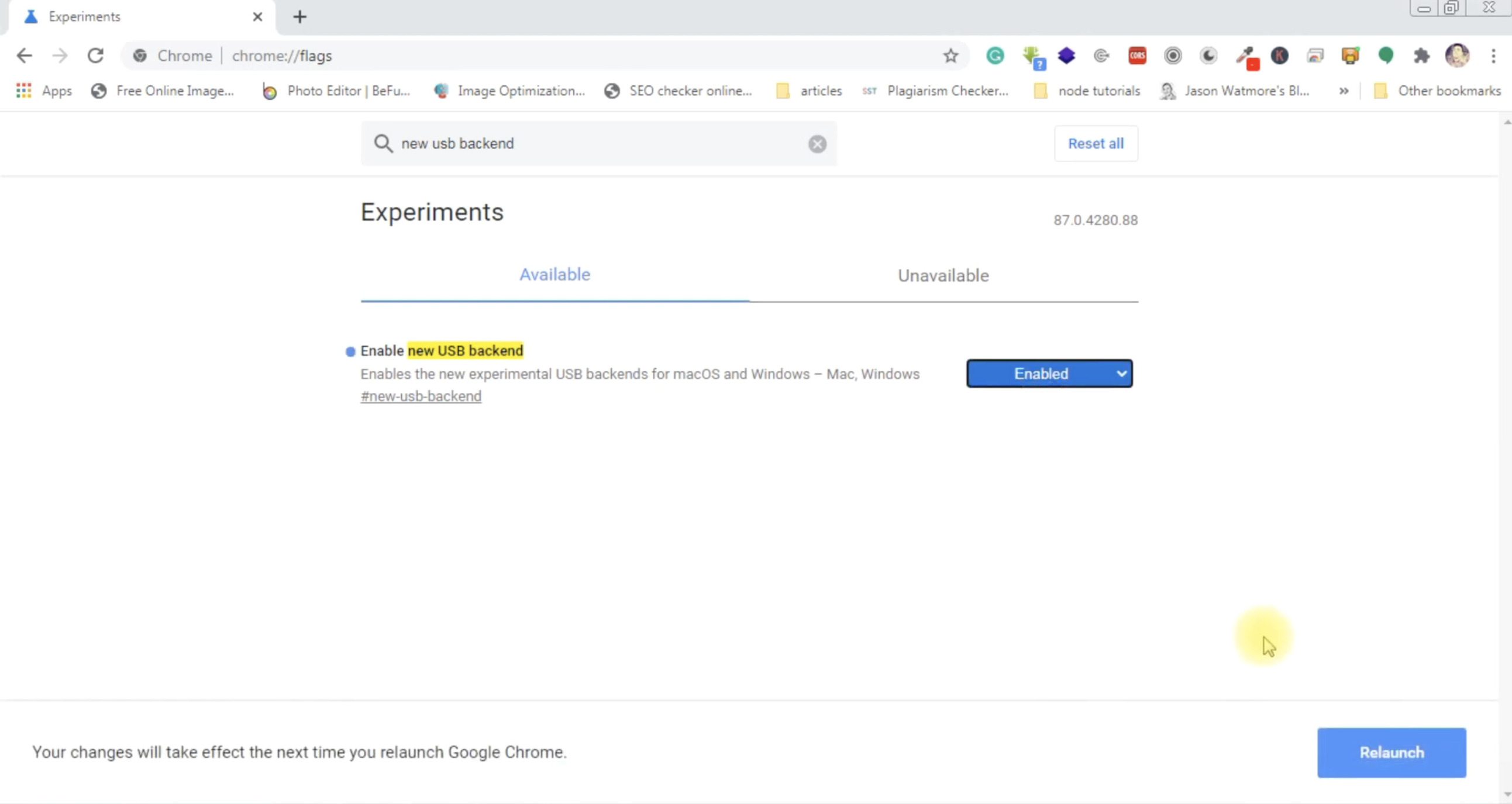Click inside the search experiments input field

pos(601,143)
